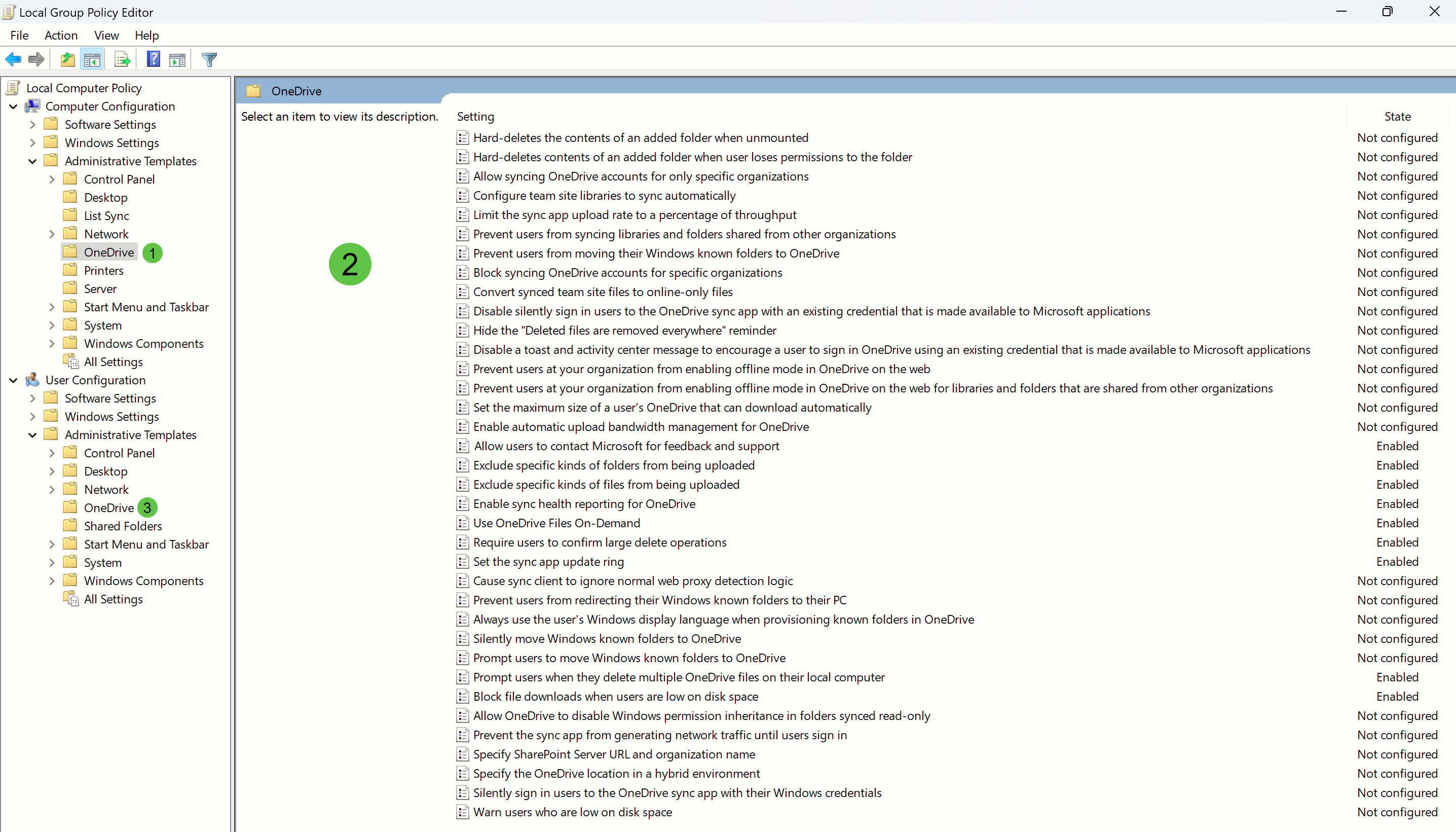This screenshot has width=1456, height=832.
Task: Click the Up One Level folder icon
Action: (x=67, y=59)
